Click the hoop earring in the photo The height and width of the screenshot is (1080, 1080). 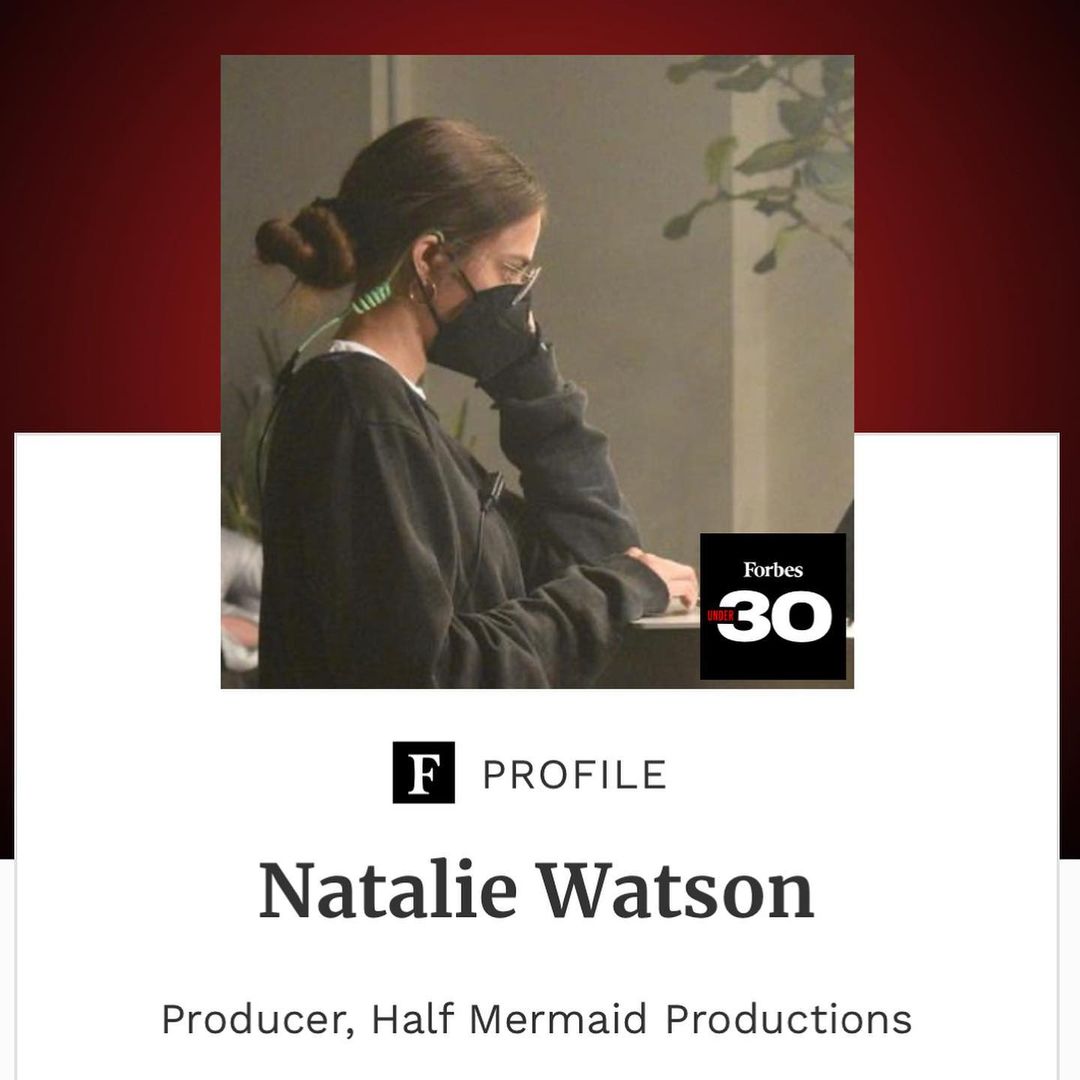click(x=424, y=291)
